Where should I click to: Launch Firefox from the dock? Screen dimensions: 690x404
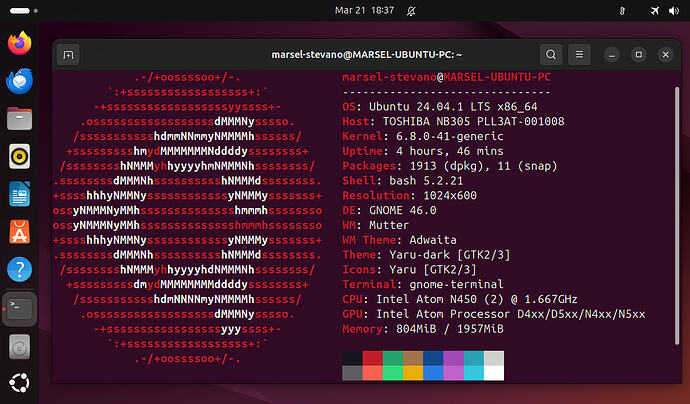tap(19, 43)
